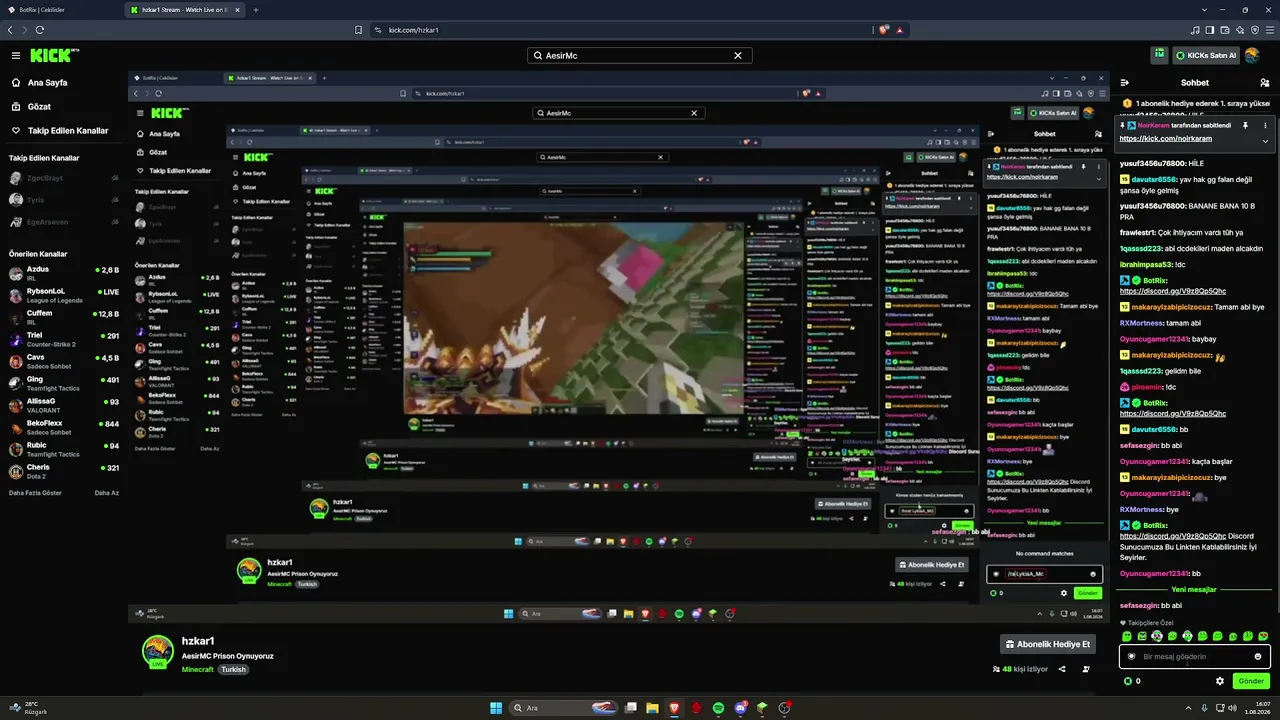Viewport: 1280px width, 720px height.
Task: Click the Turkish language tag
Action: click(x=233, y=669)
